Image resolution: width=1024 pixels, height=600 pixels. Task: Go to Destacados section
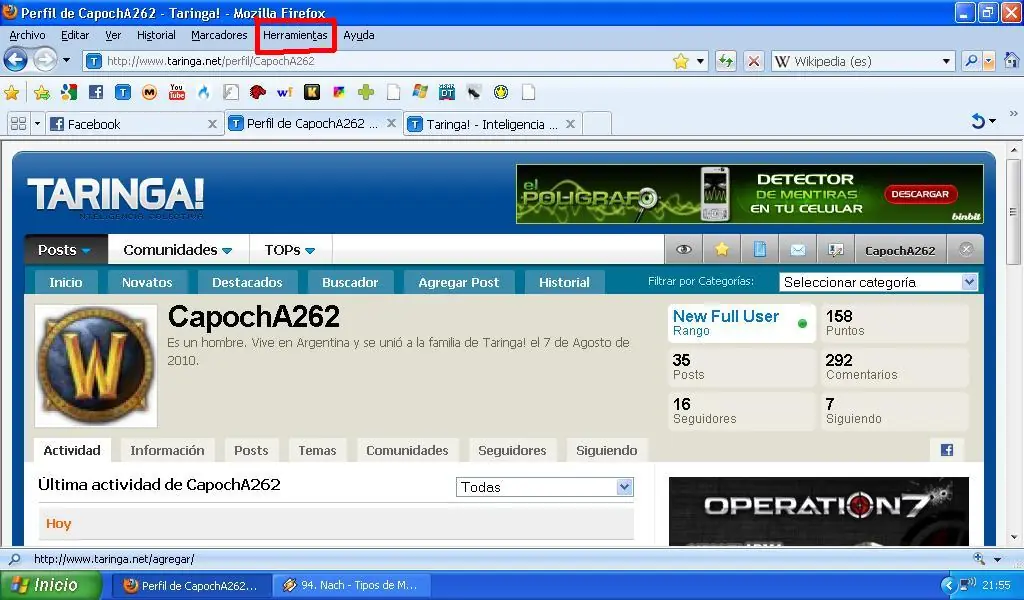coord(247,282)
